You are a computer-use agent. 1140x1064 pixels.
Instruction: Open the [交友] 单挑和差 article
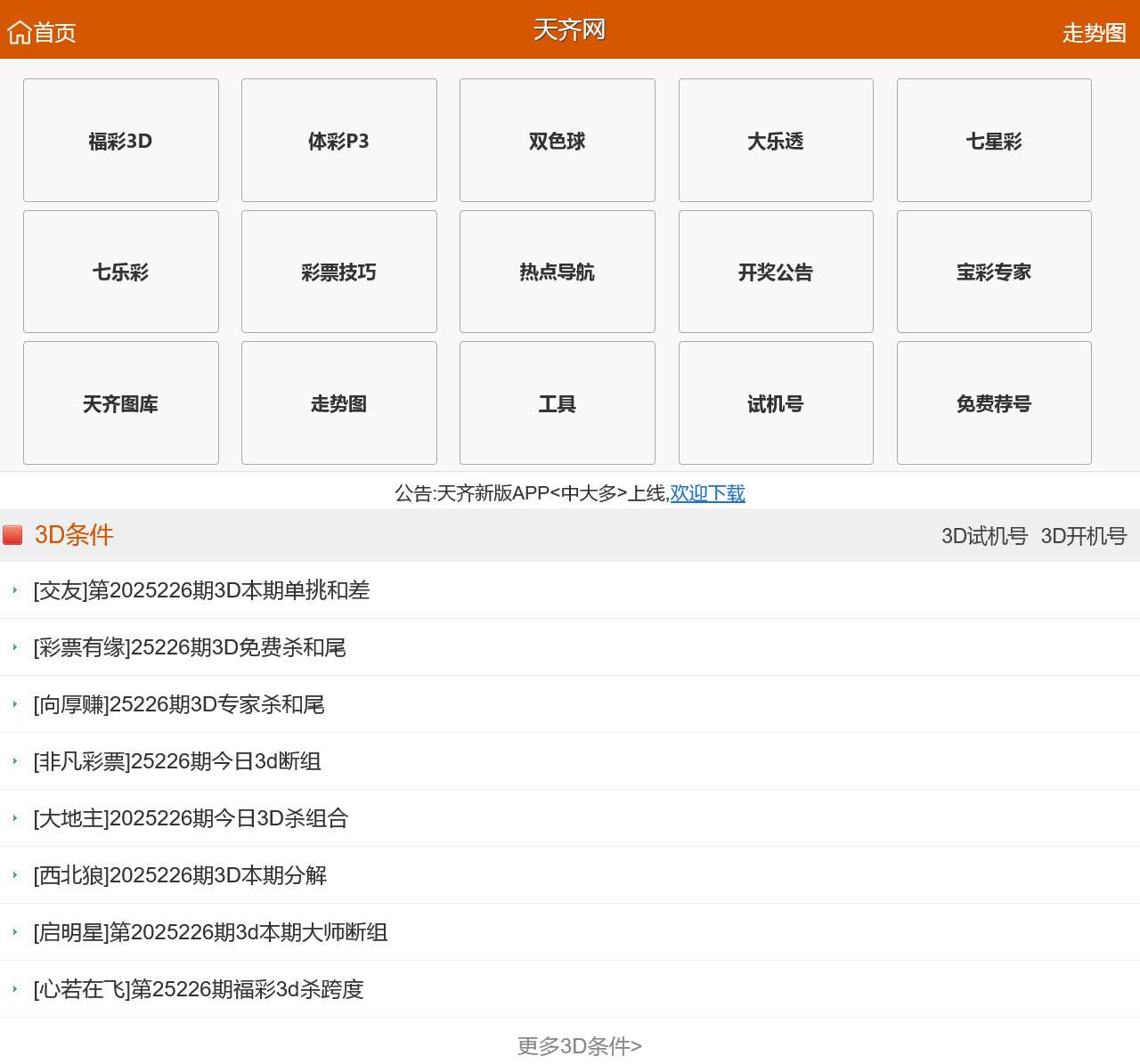tap(201, 590)
